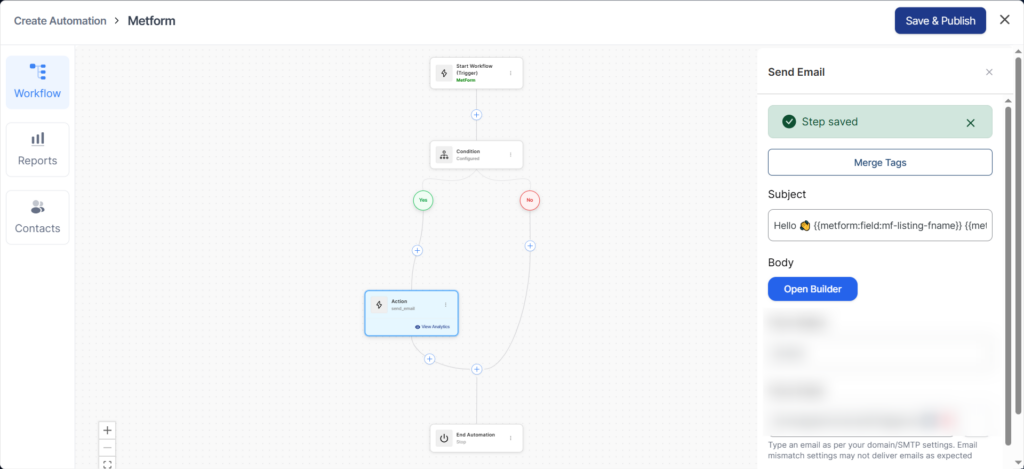Open the Start Workflow node options menu
The width and height of the screenshot is (1024, 469).
tap(511, 73)
